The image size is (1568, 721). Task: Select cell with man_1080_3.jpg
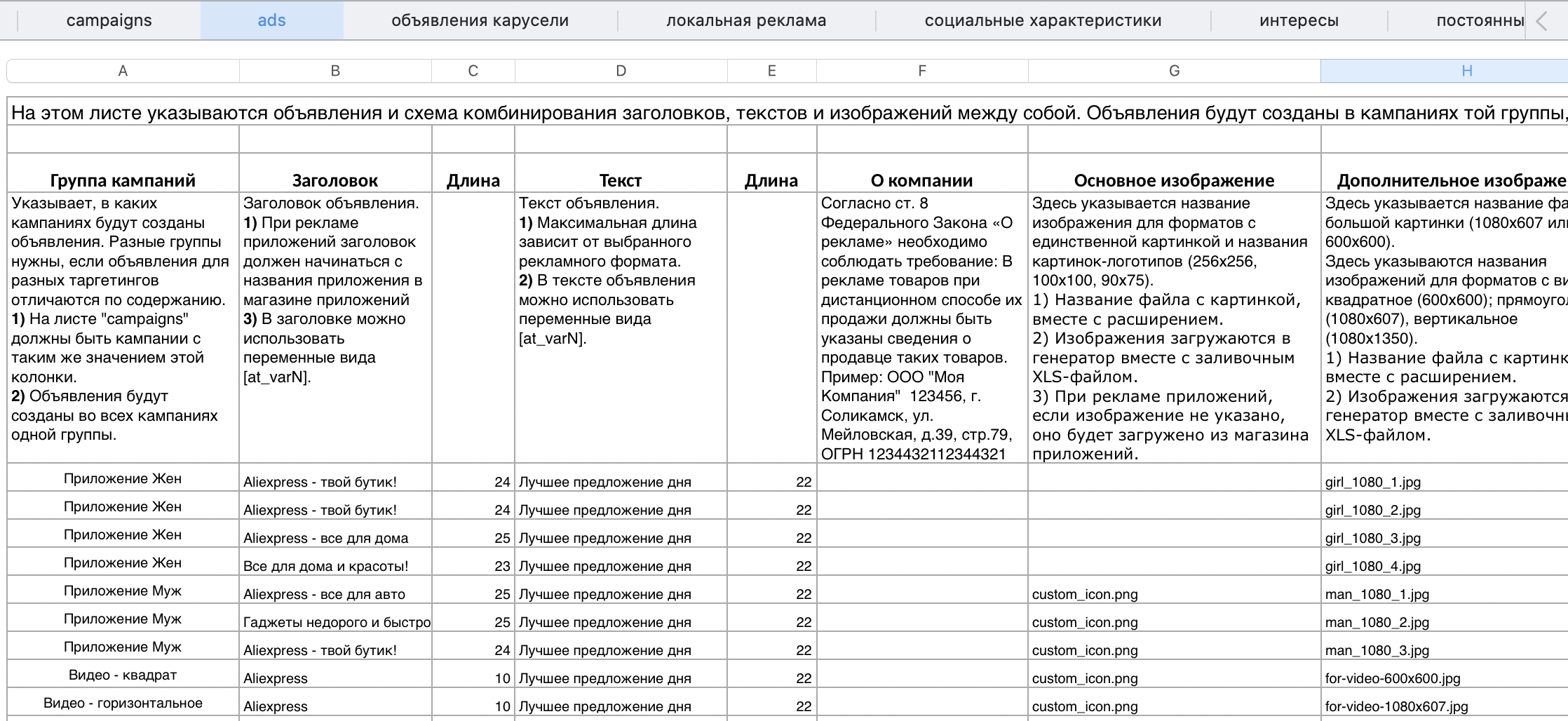(1445, 646)
